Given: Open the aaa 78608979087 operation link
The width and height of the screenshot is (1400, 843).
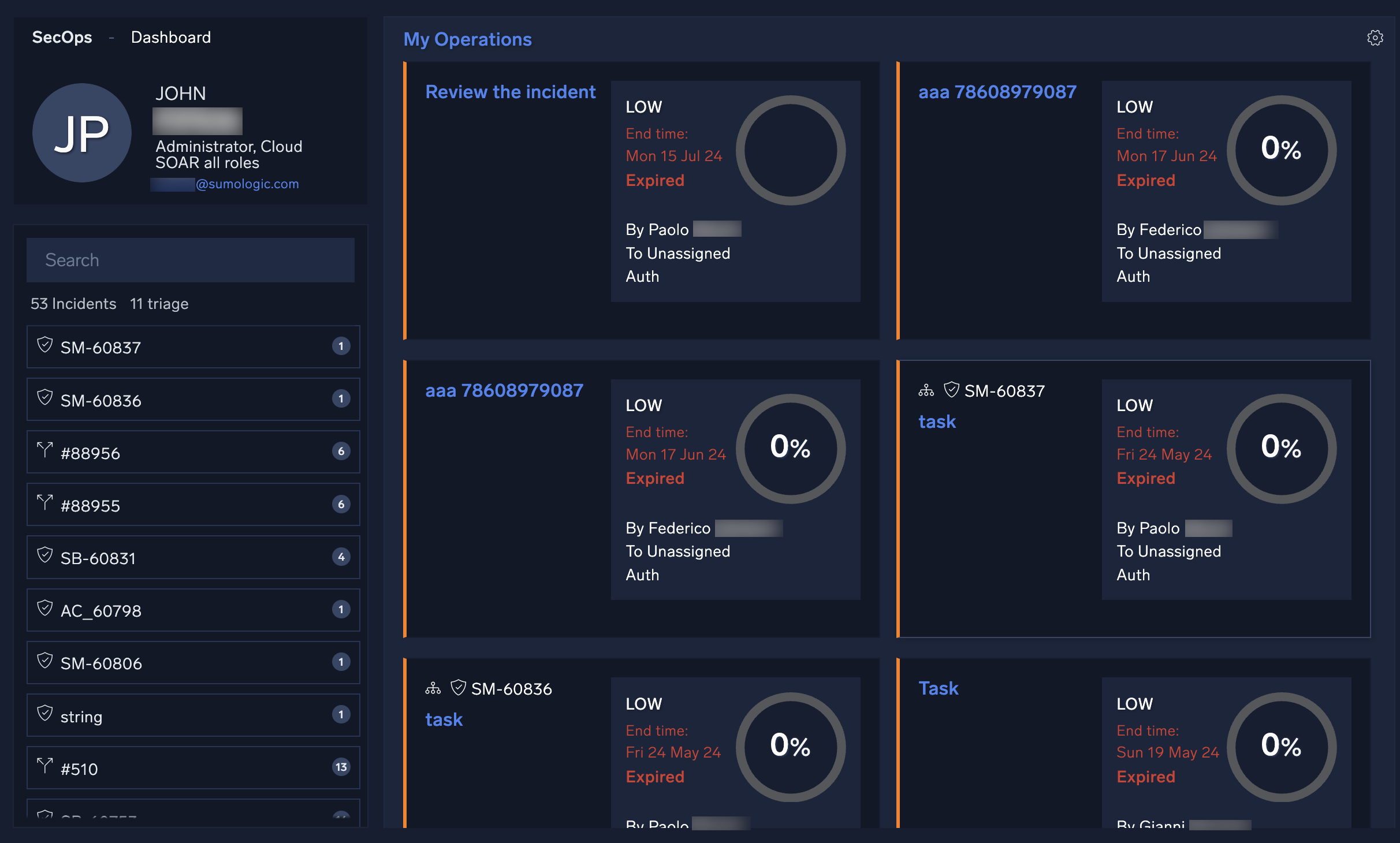Looking at the screenshot, I should coord(997,91).
